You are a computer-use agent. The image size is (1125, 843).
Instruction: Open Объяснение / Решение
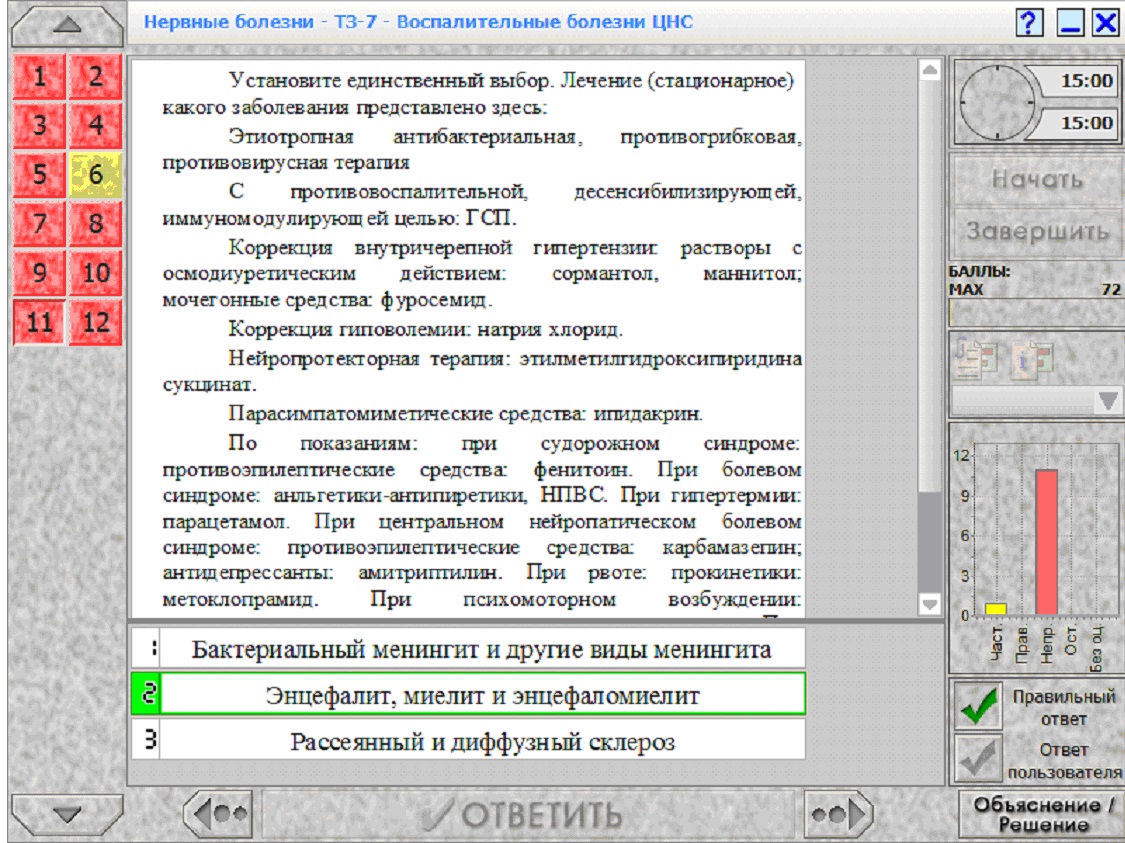pos(1042,814)
